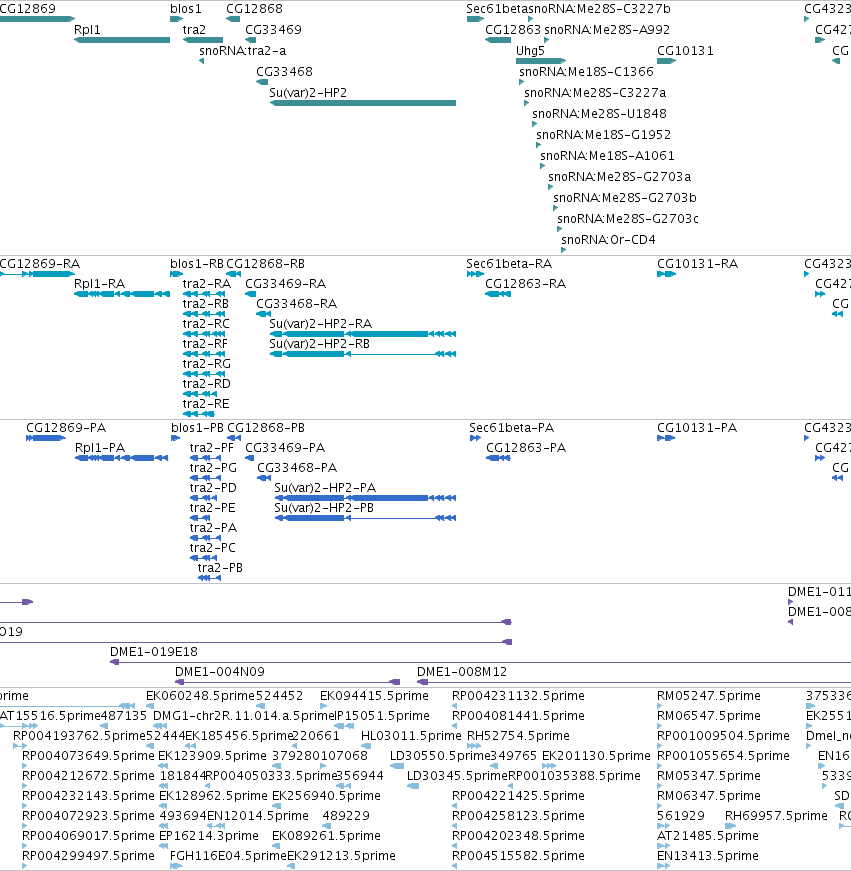
Task: Select the Sec61beta-PA protein label
Action: click(512, 428)
